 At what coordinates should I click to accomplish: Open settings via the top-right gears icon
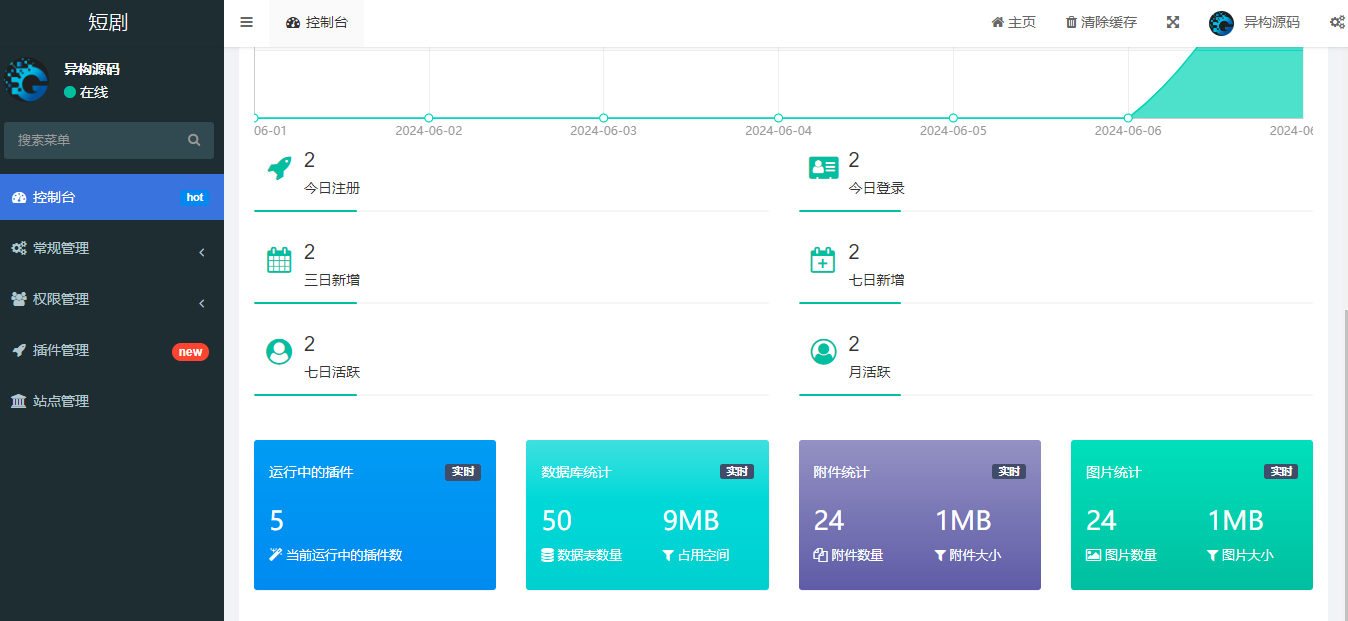pos(1337,22)
